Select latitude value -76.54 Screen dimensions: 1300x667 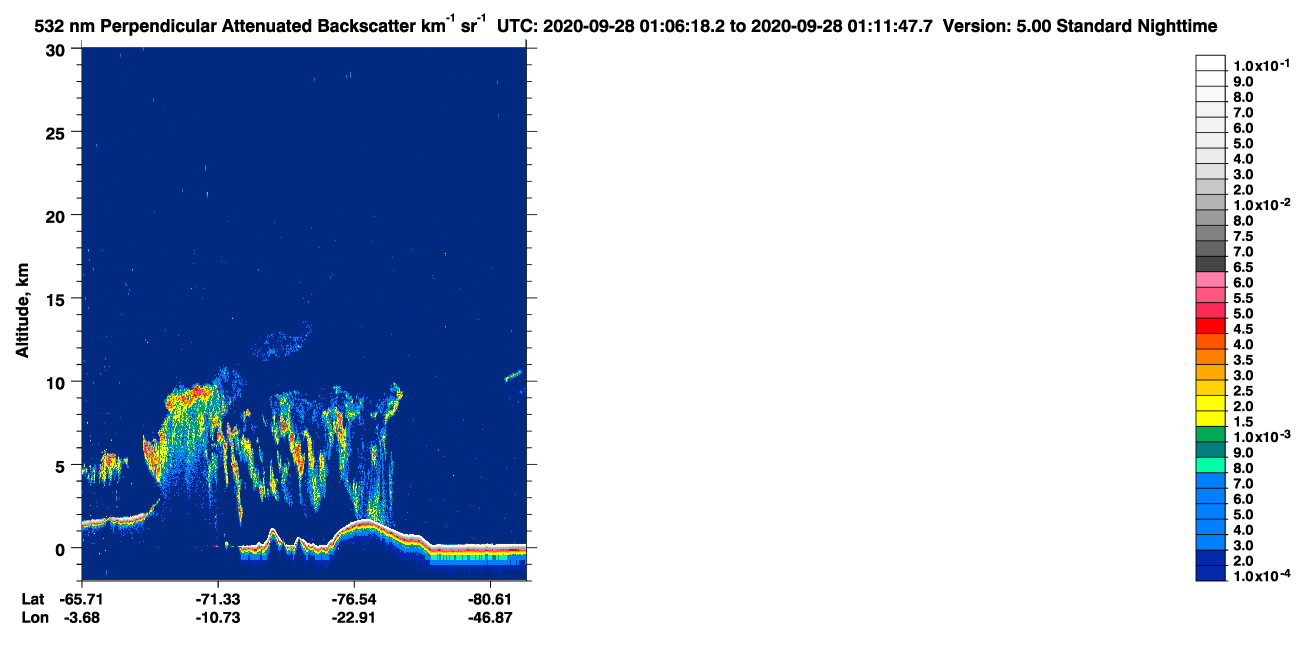point(354,598)
